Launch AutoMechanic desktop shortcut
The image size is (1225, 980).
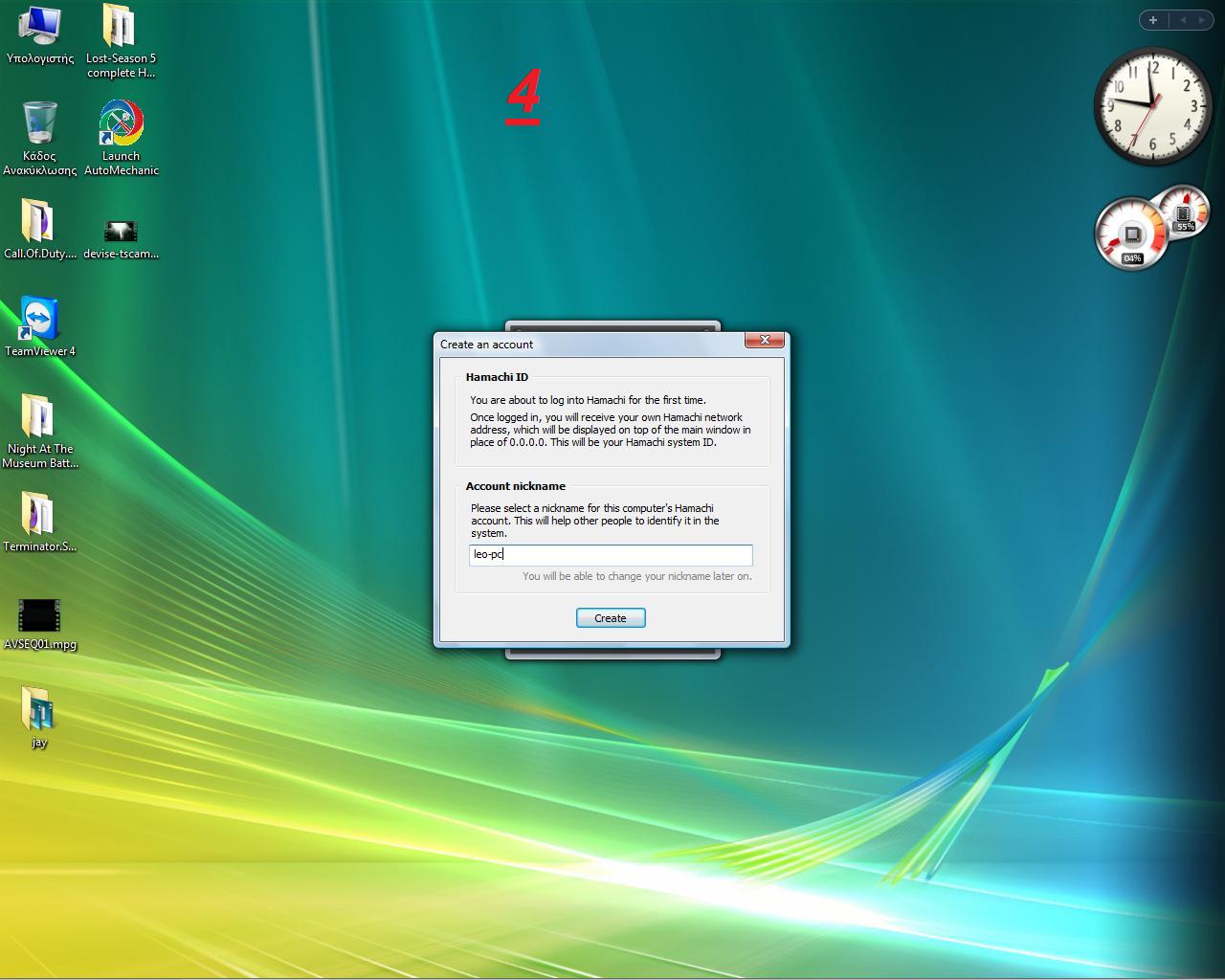(x=122, y=139)
